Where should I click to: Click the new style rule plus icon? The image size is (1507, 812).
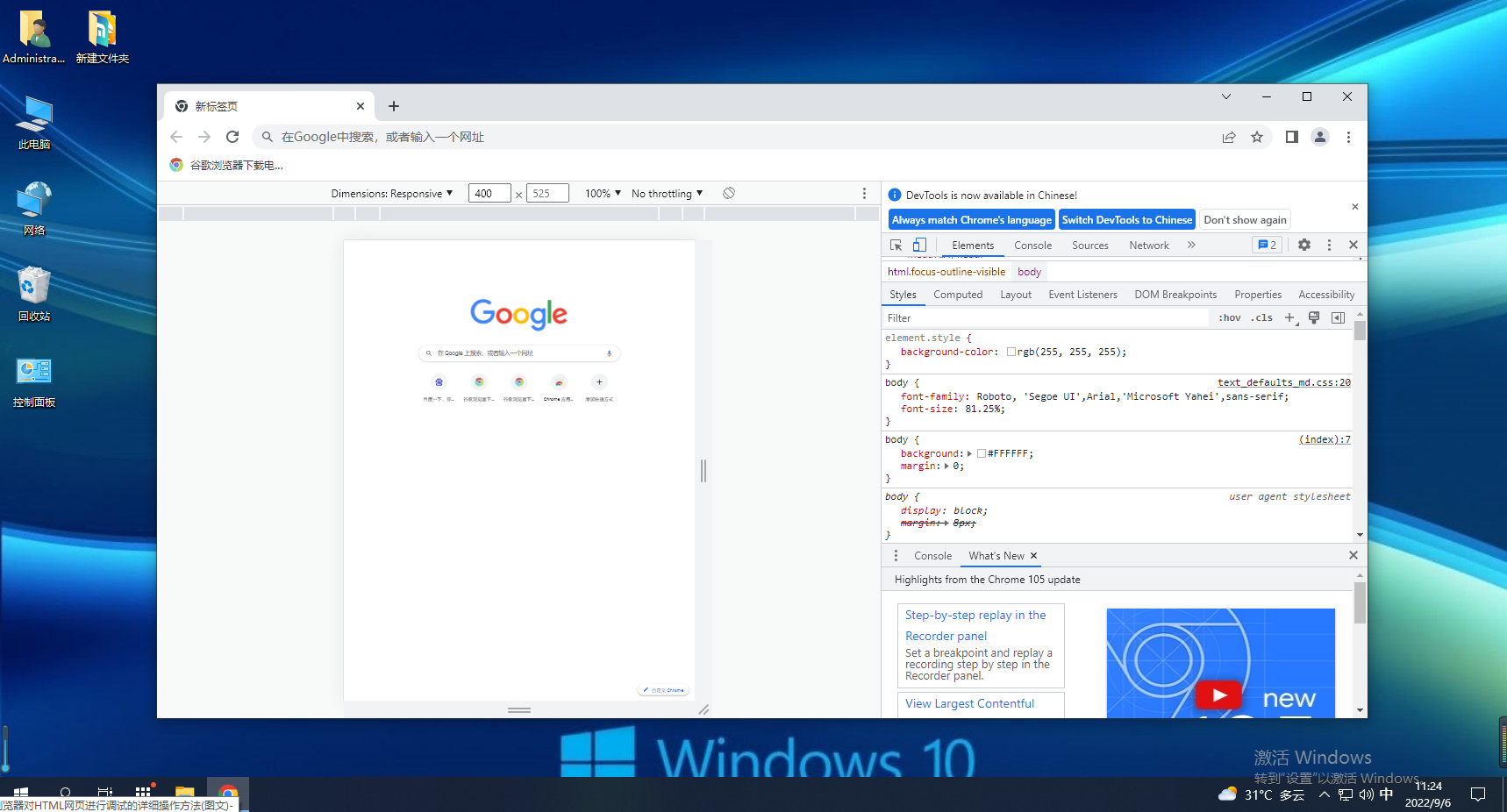(1289, 318)
